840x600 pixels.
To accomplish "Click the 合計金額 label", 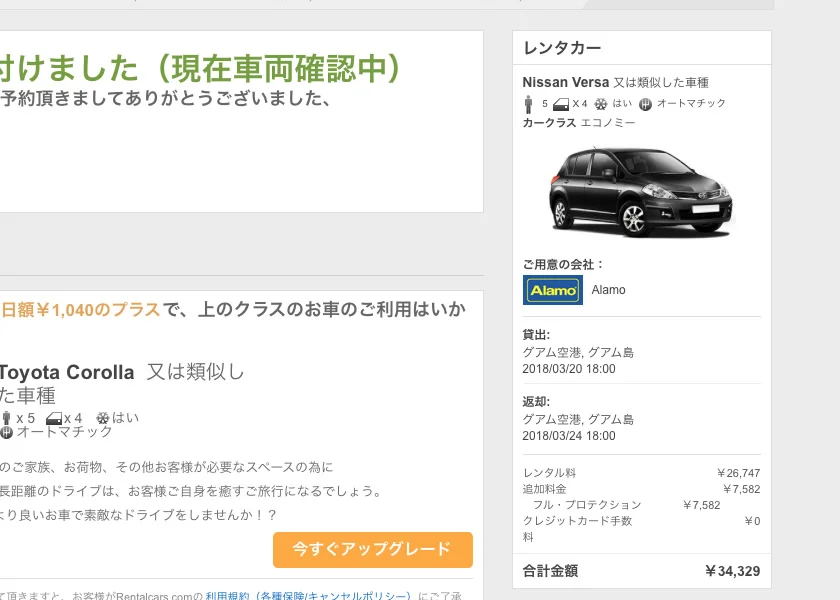I will click(550, 571).
